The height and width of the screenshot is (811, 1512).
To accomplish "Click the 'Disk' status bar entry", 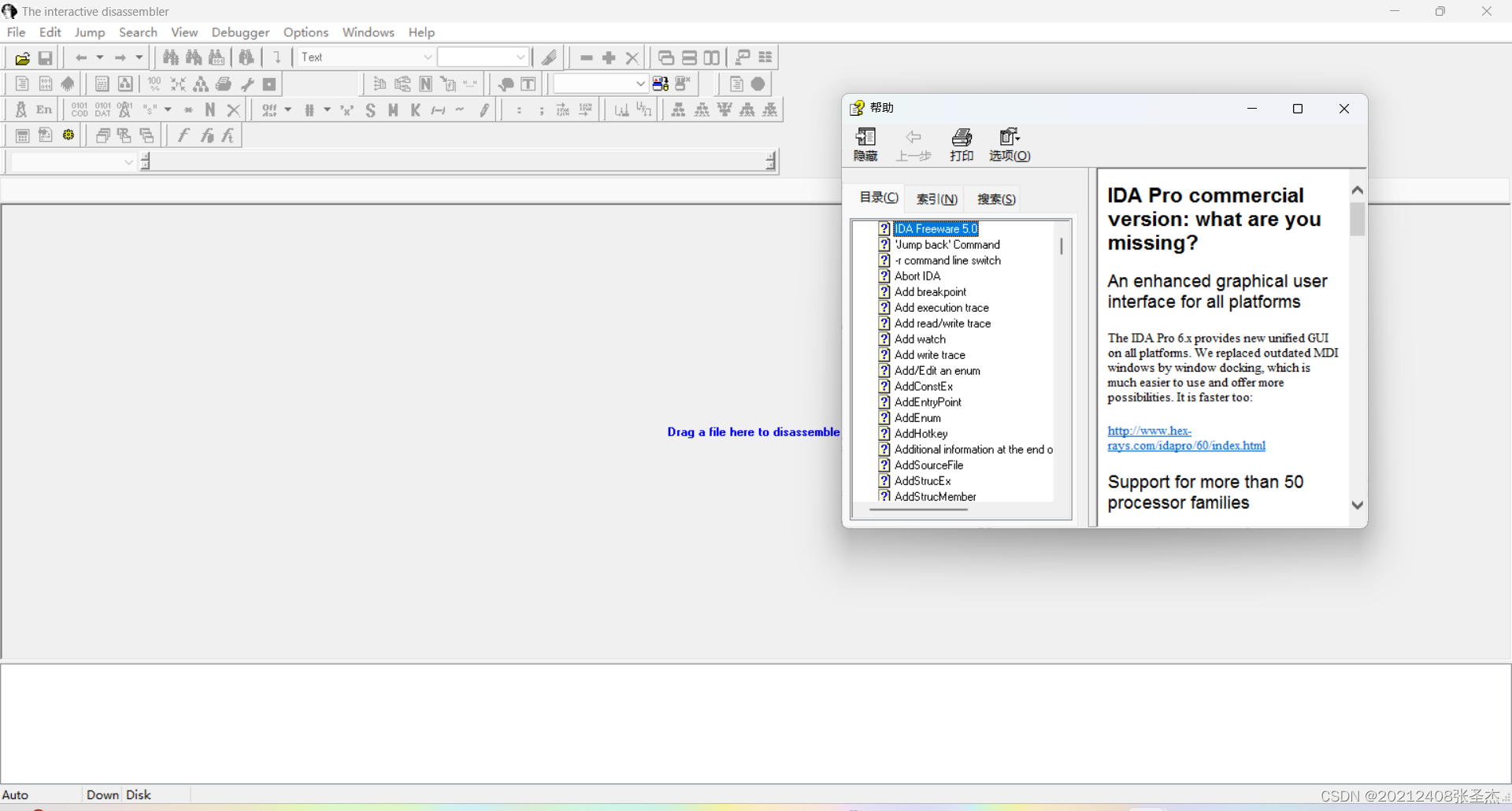I will (x=139, y=795).
